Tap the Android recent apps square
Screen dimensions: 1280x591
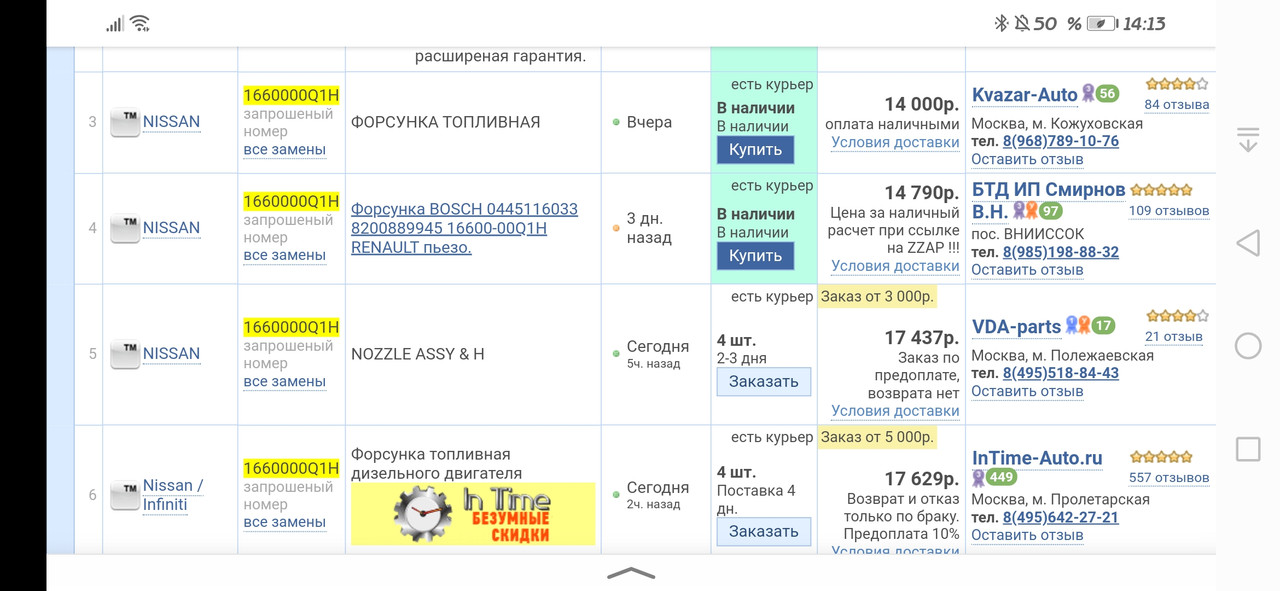(x=1248, y=449)
